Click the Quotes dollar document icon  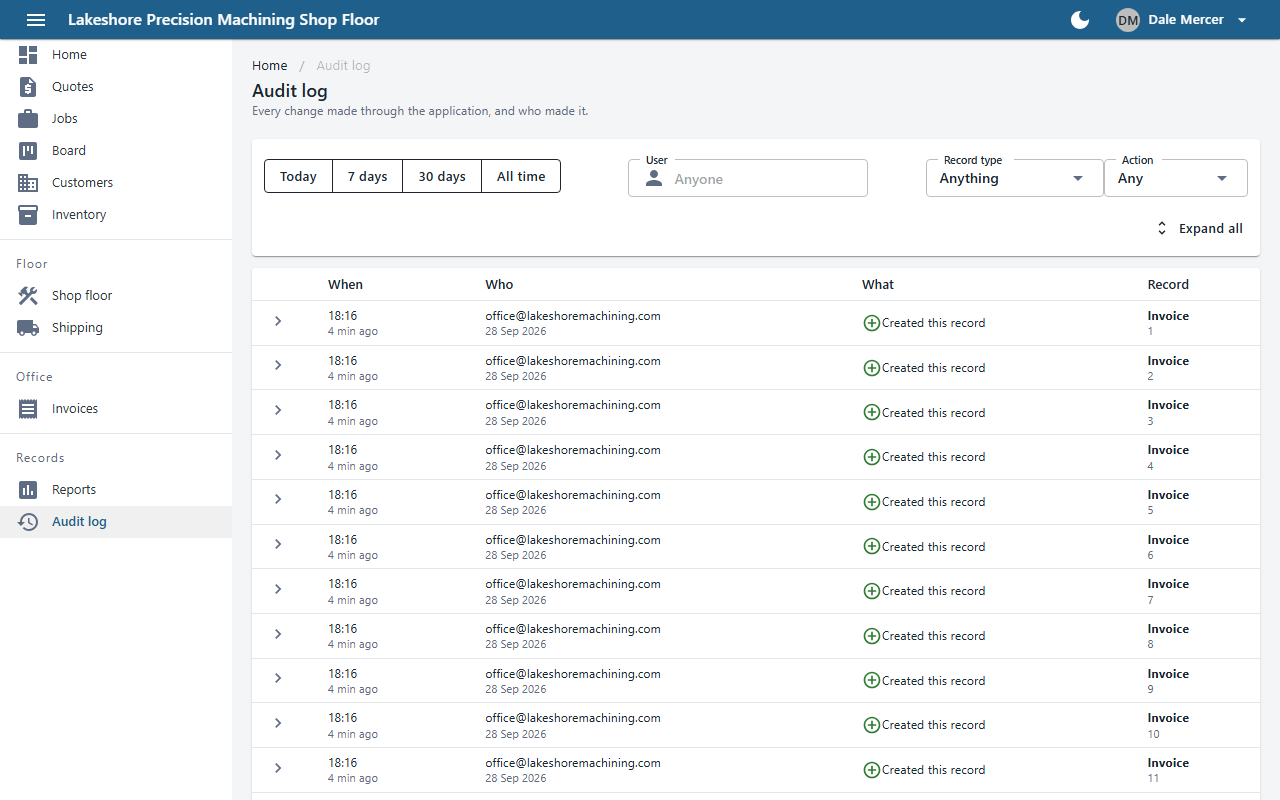(28, 87)
